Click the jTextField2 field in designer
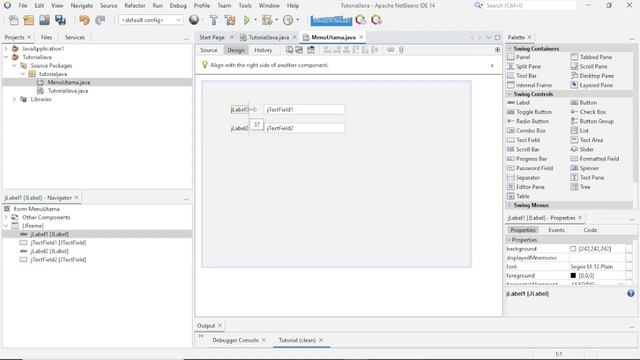Screen dimensions: 640x360 tap(304, 128)
